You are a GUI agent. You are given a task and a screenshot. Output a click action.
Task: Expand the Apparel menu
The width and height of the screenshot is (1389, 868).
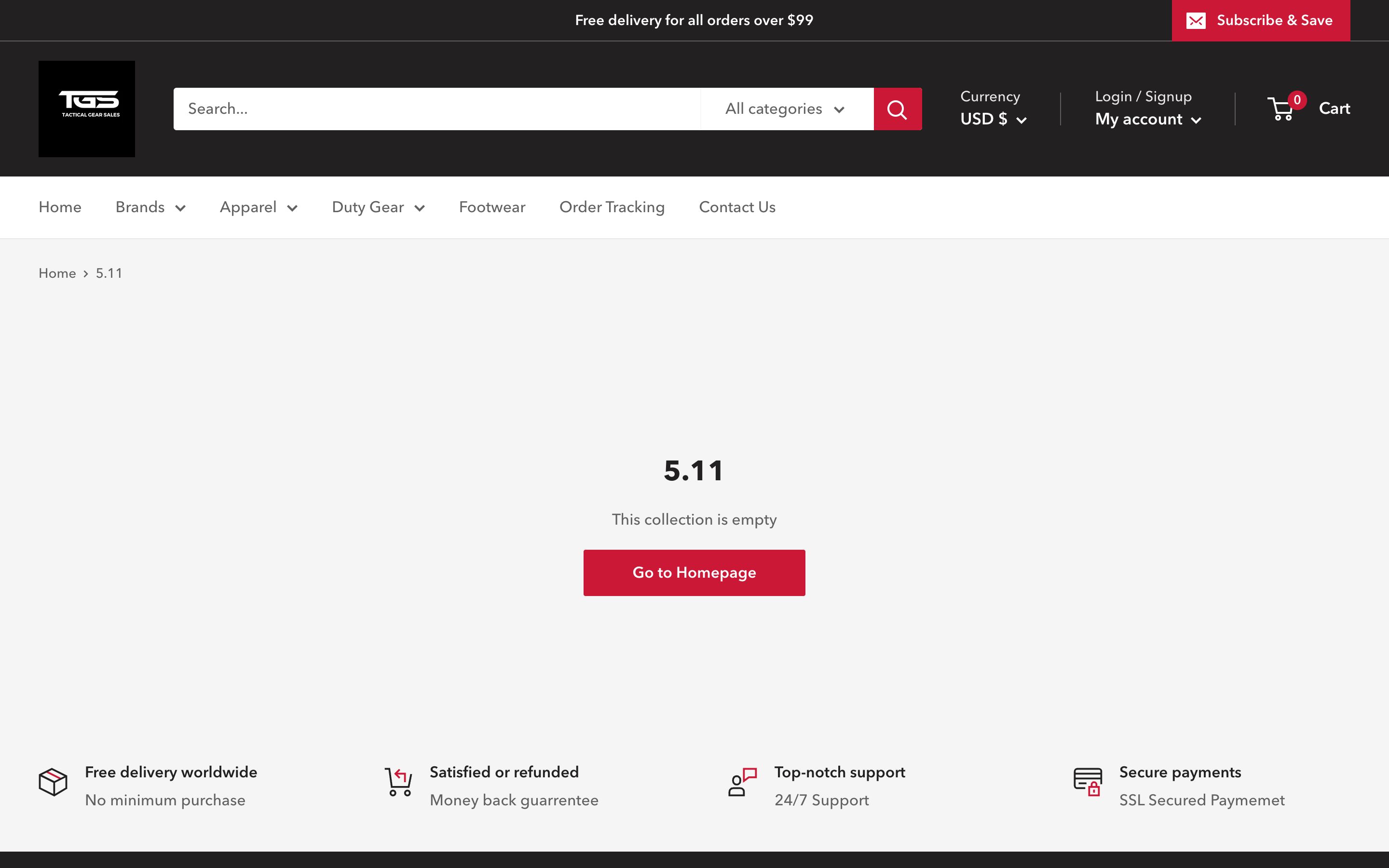[259, 207]
